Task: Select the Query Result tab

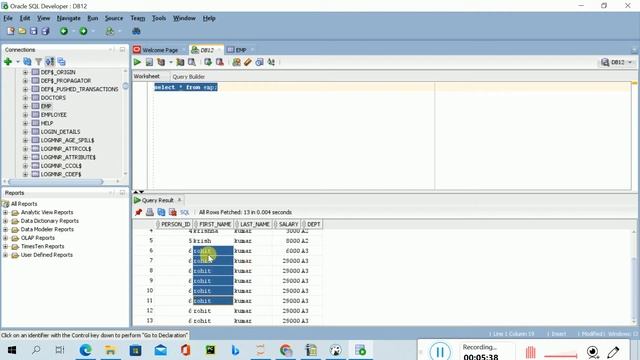Action: [x=157, y=200]
